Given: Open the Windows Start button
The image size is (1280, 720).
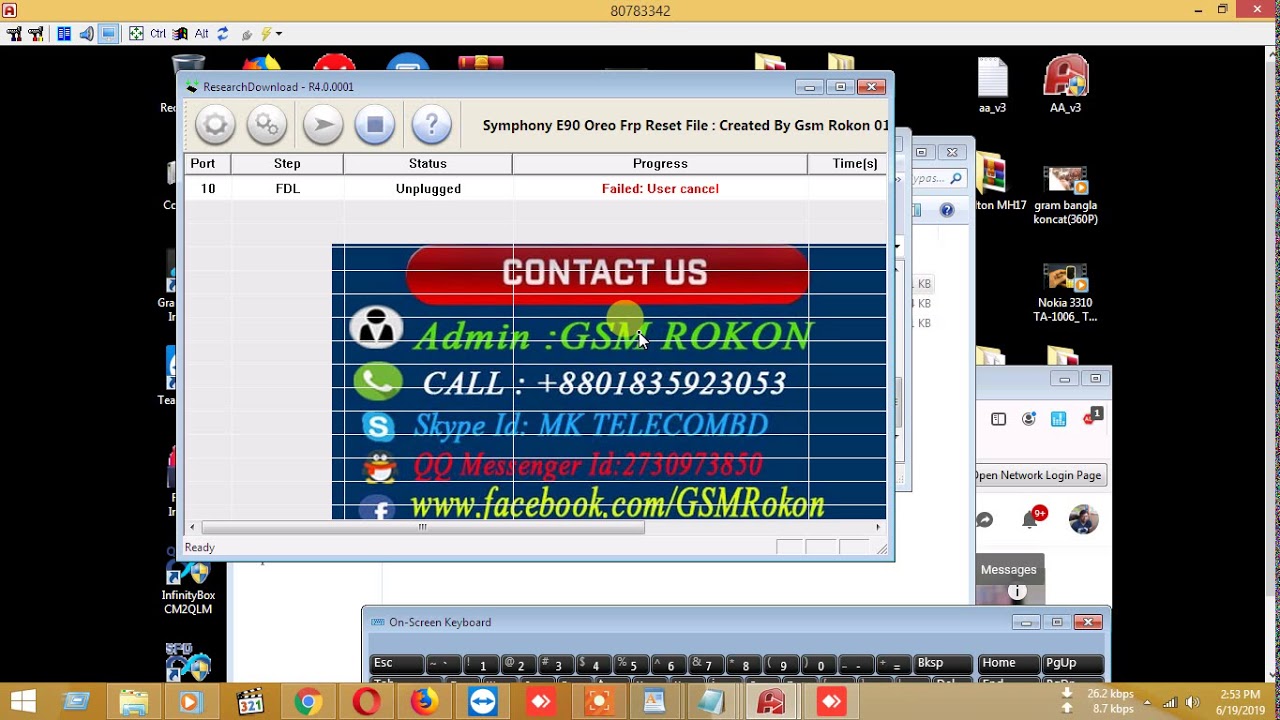Looking at the screenshot, I should tap(24, 701).
